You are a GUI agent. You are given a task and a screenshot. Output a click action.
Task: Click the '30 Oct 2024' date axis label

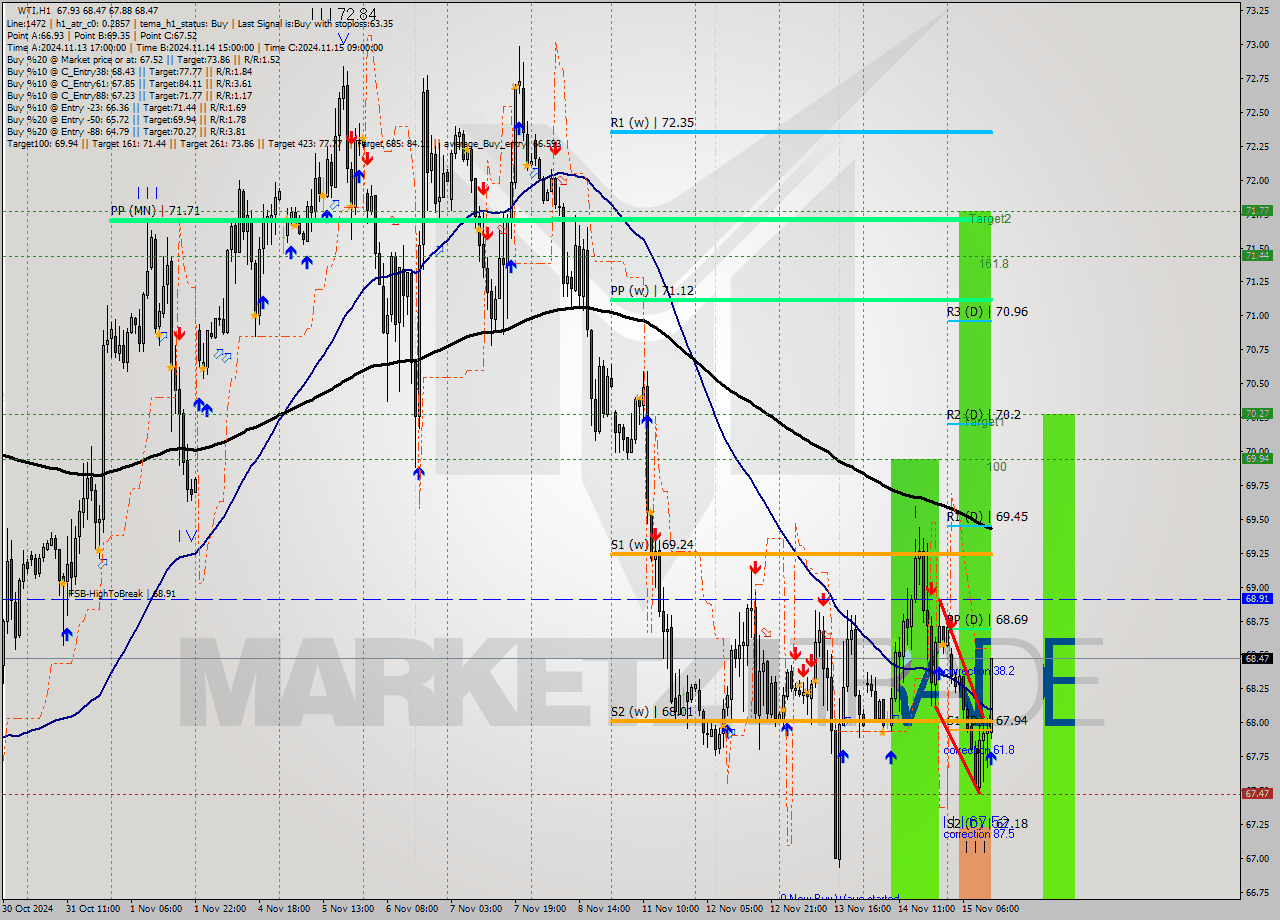[26, 909]
